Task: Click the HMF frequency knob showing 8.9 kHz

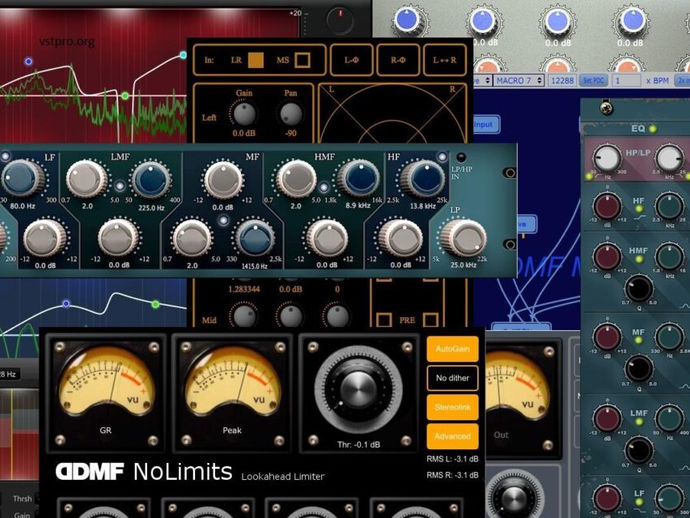Action: coord(362,179)
